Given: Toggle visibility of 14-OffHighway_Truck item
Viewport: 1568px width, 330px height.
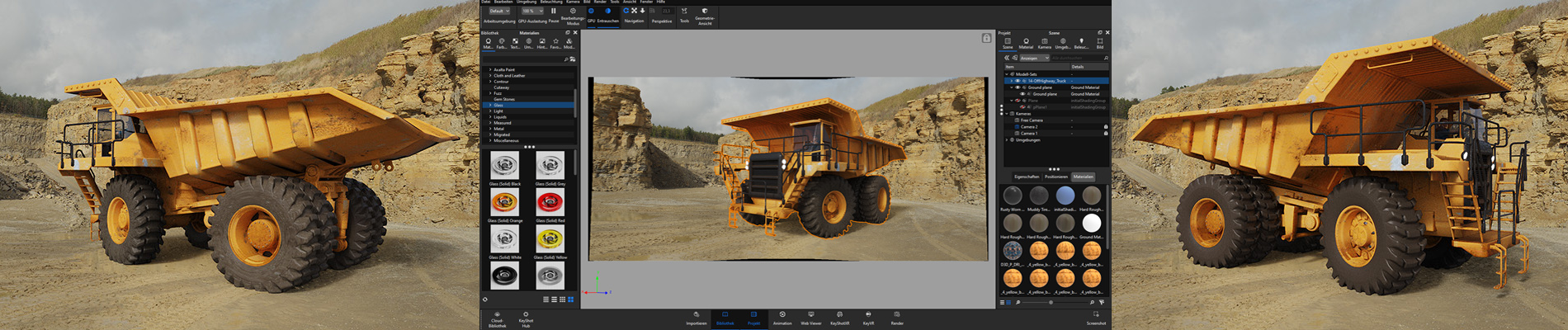Looking at the screenshot, I should coord(1018,81).
